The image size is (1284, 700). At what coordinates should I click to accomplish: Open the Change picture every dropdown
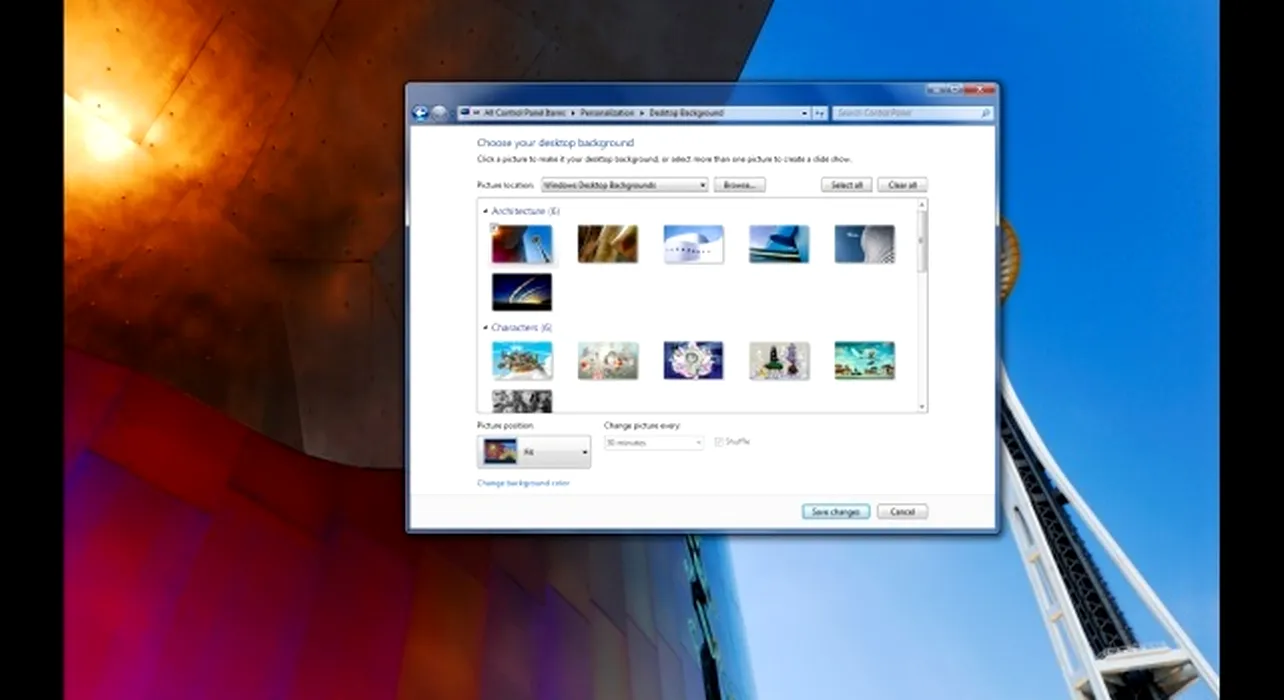pyautogui.click(x=654, y=442)
